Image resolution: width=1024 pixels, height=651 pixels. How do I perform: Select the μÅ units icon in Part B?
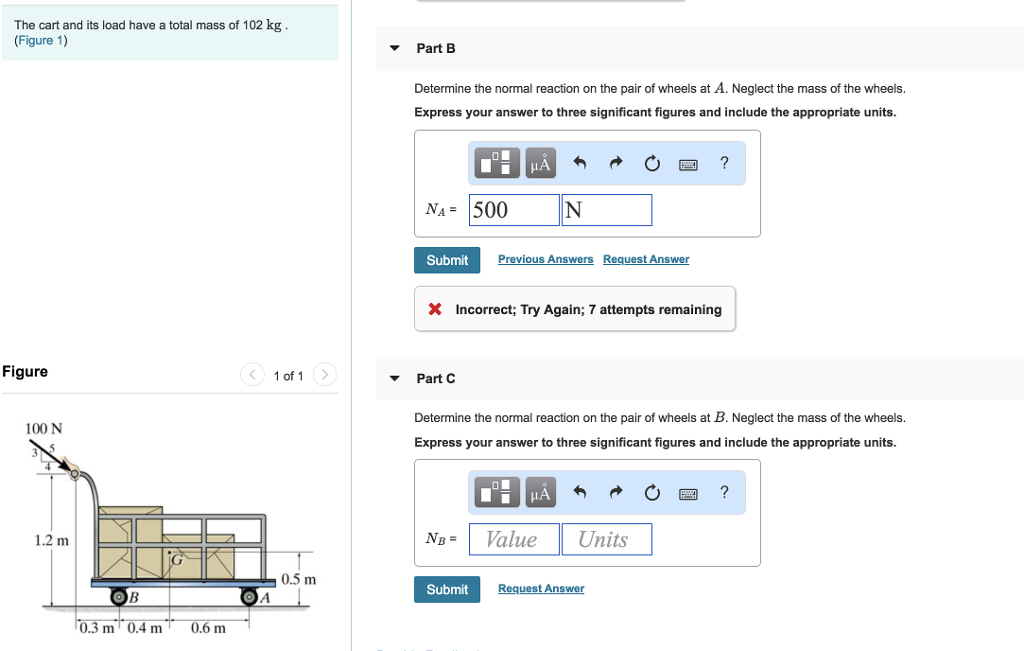coord(540,162)
